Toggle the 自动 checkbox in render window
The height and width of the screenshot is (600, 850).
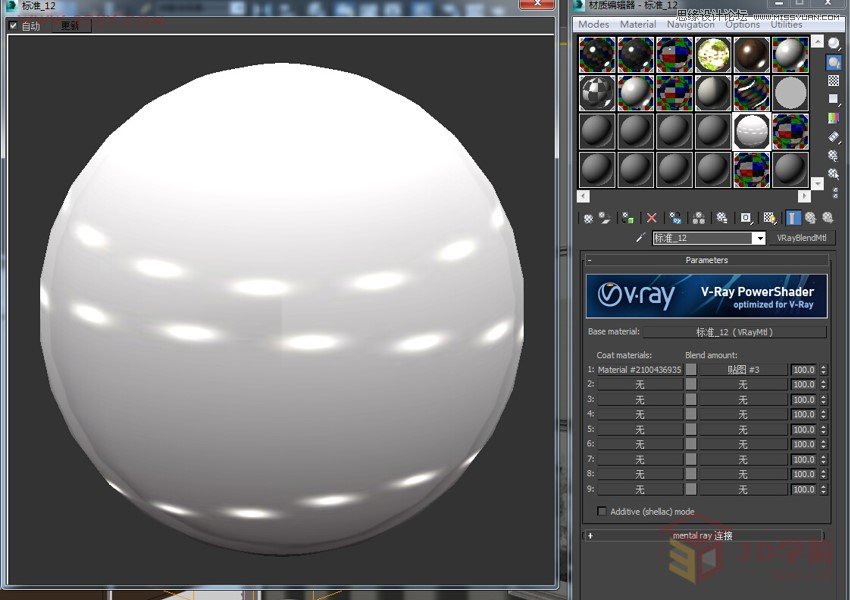point(13,25)
